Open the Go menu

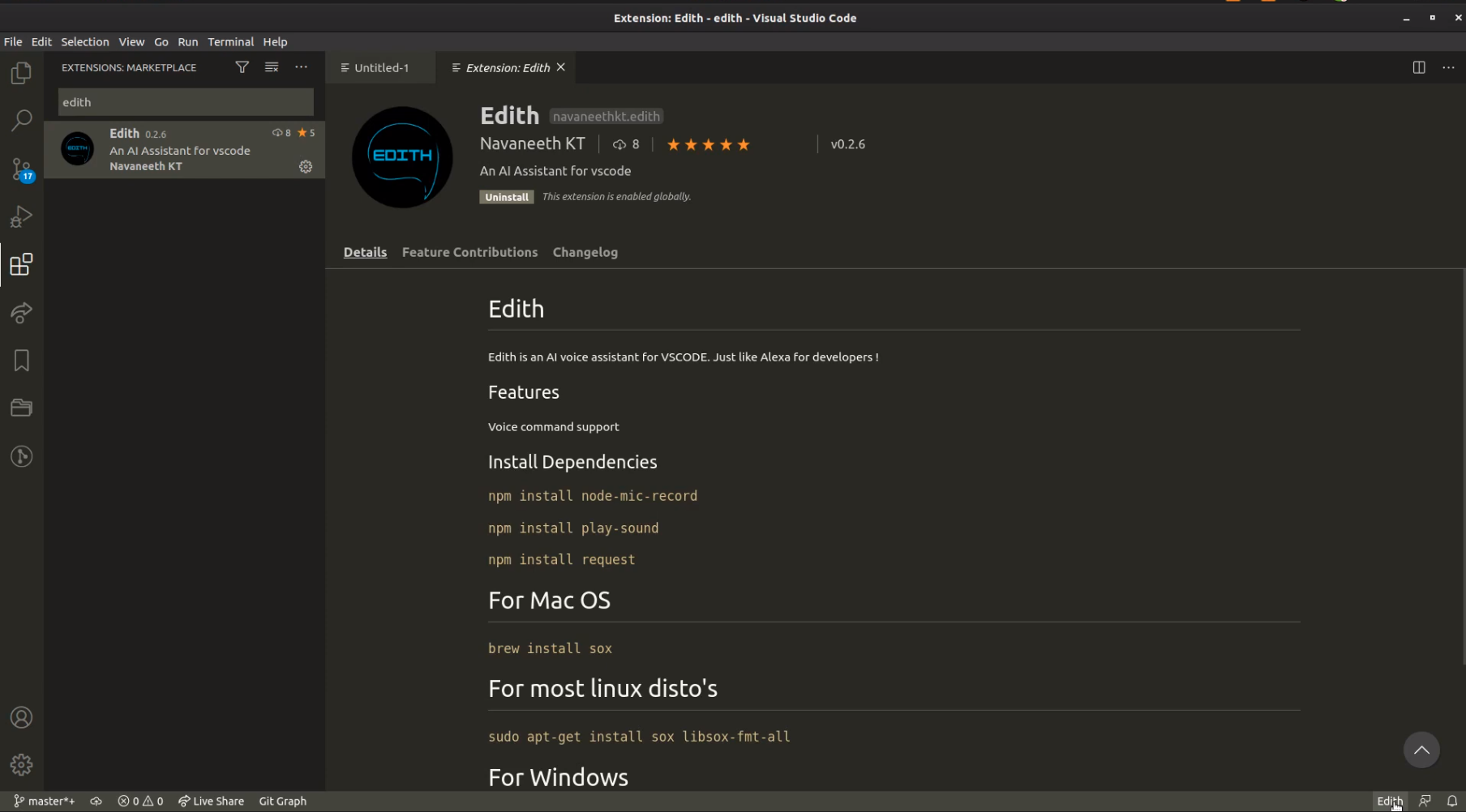(161, 41)
